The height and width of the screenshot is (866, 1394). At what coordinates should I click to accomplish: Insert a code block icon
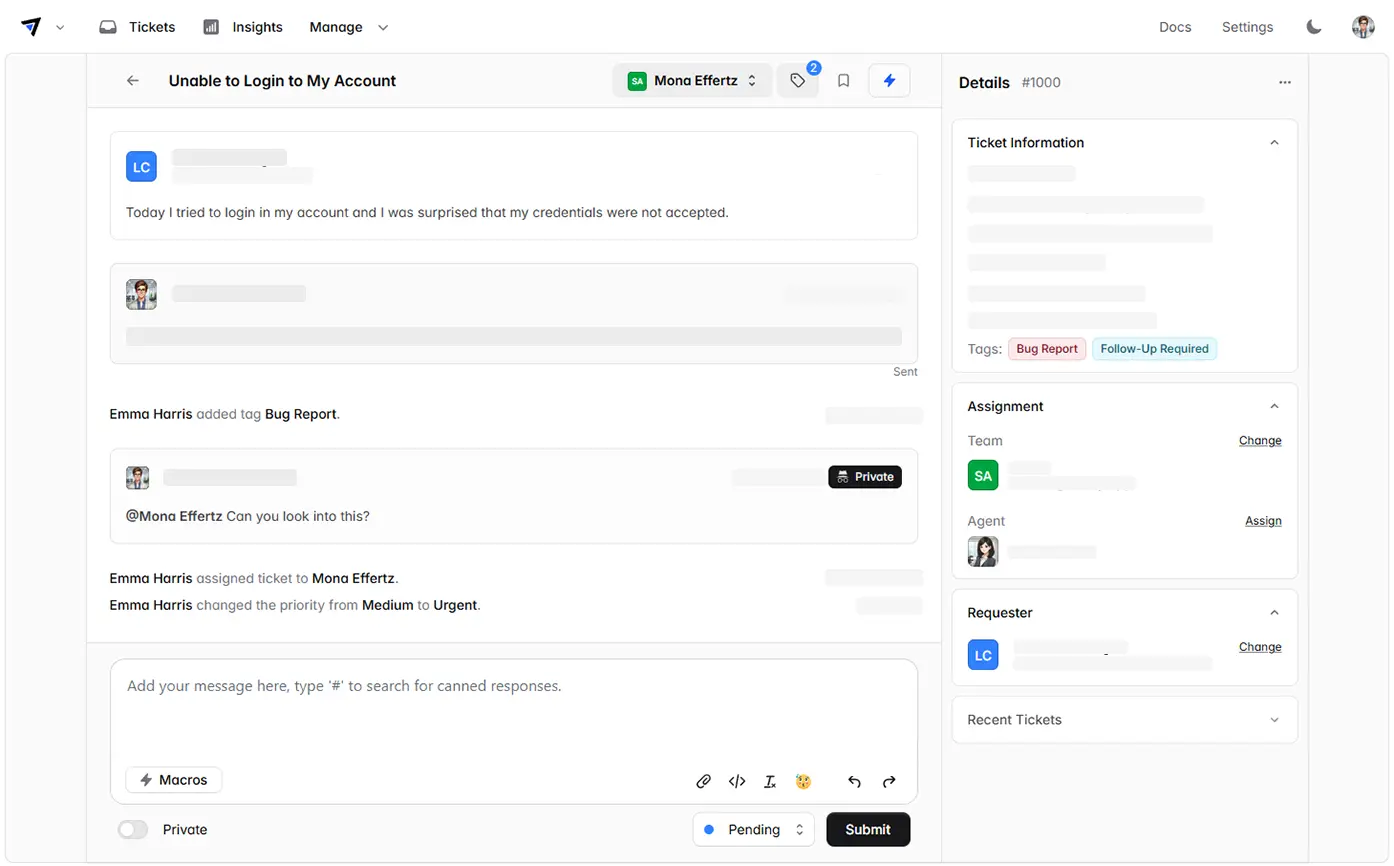click(x=737, y=782)
